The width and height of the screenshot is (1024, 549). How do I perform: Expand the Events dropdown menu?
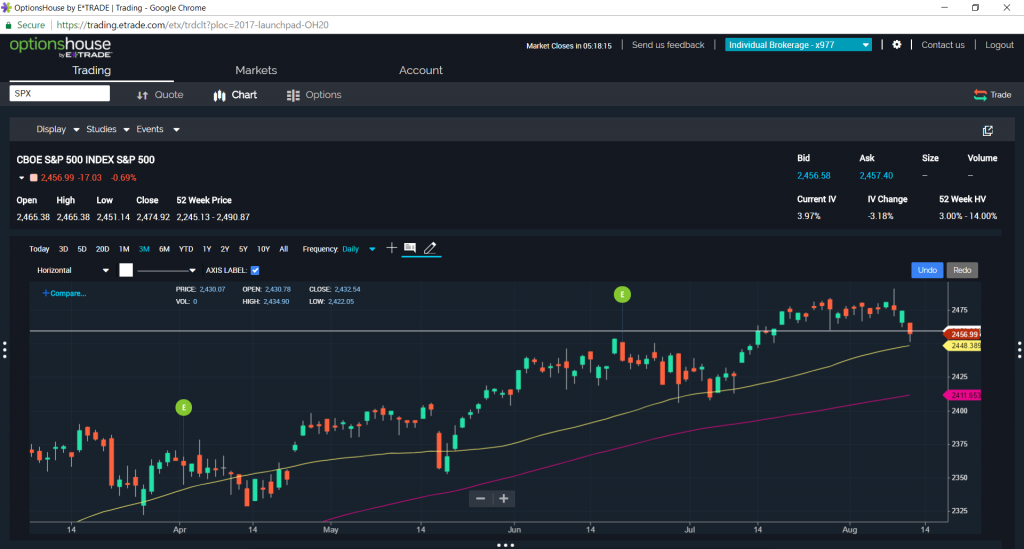(158, 129)
